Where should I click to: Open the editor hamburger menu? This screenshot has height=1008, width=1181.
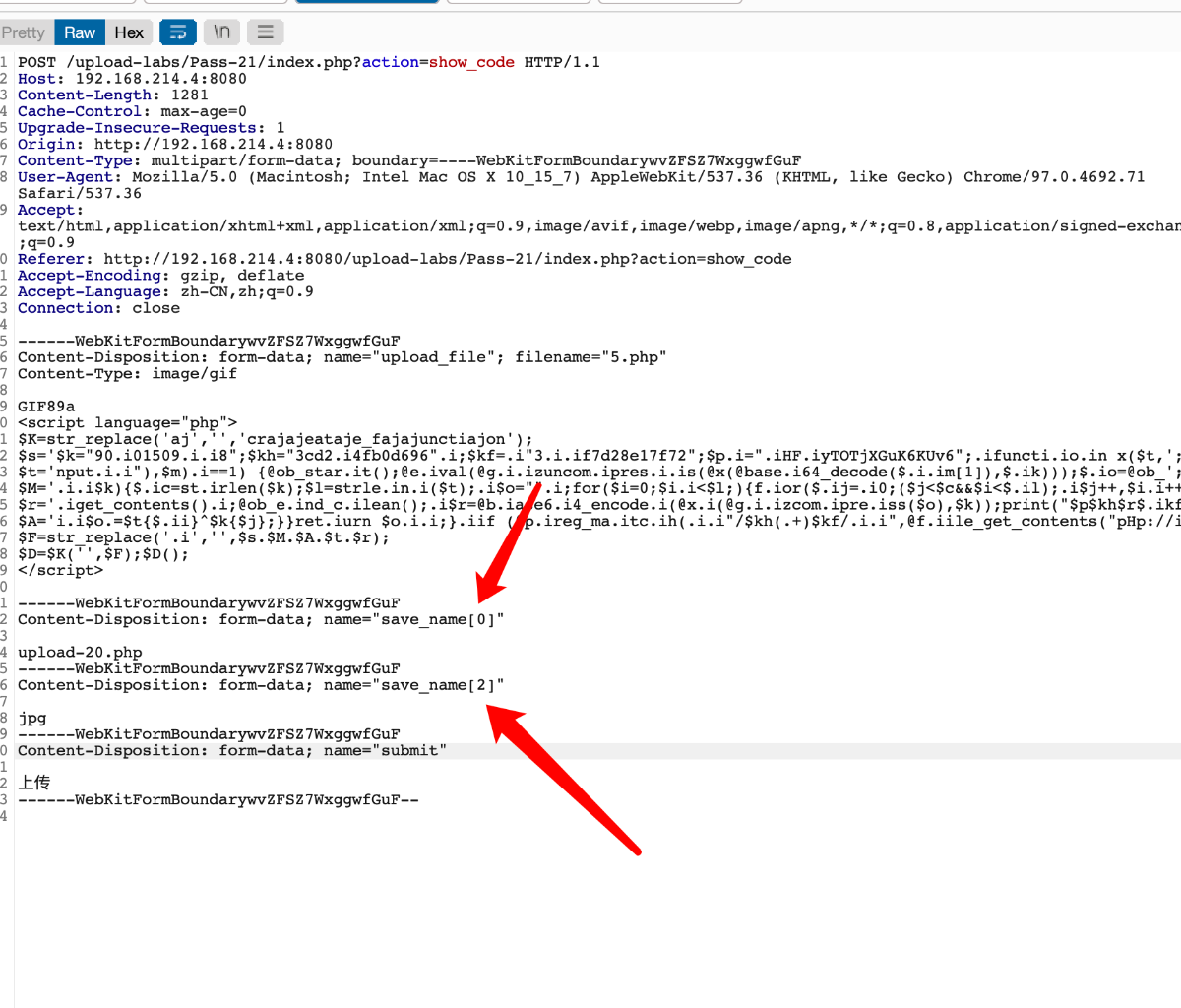click(266, 32)
